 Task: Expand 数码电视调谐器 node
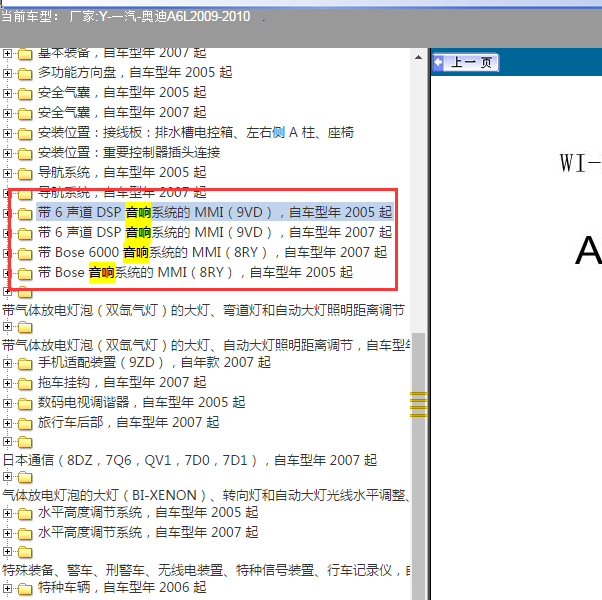click(x=7, y=403)
